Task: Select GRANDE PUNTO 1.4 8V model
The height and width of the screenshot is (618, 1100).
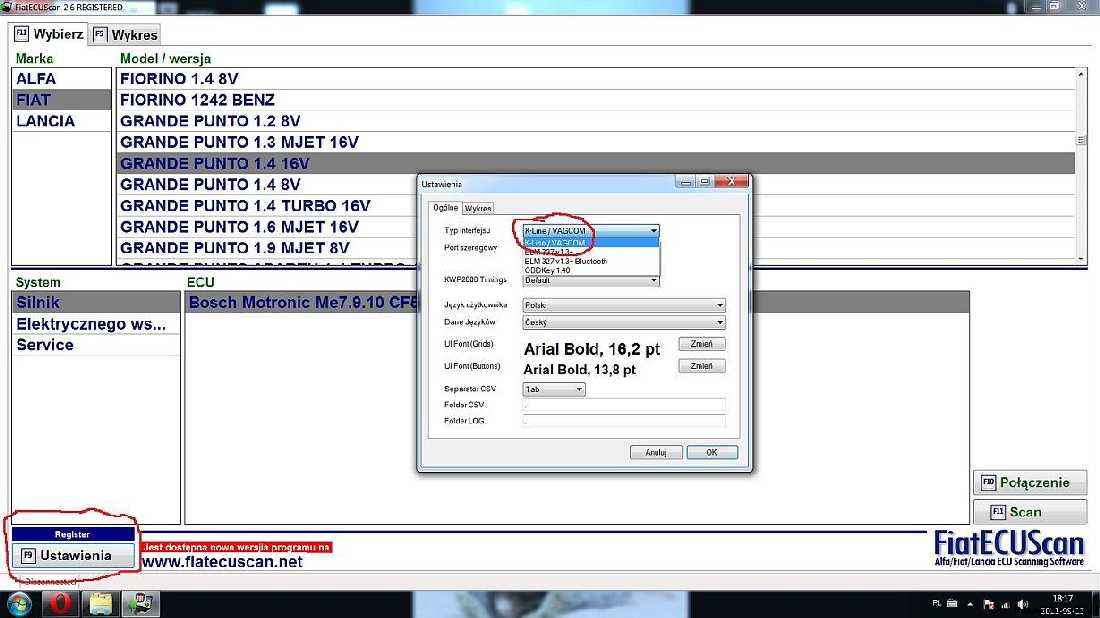Action: [x=267, y=184]
